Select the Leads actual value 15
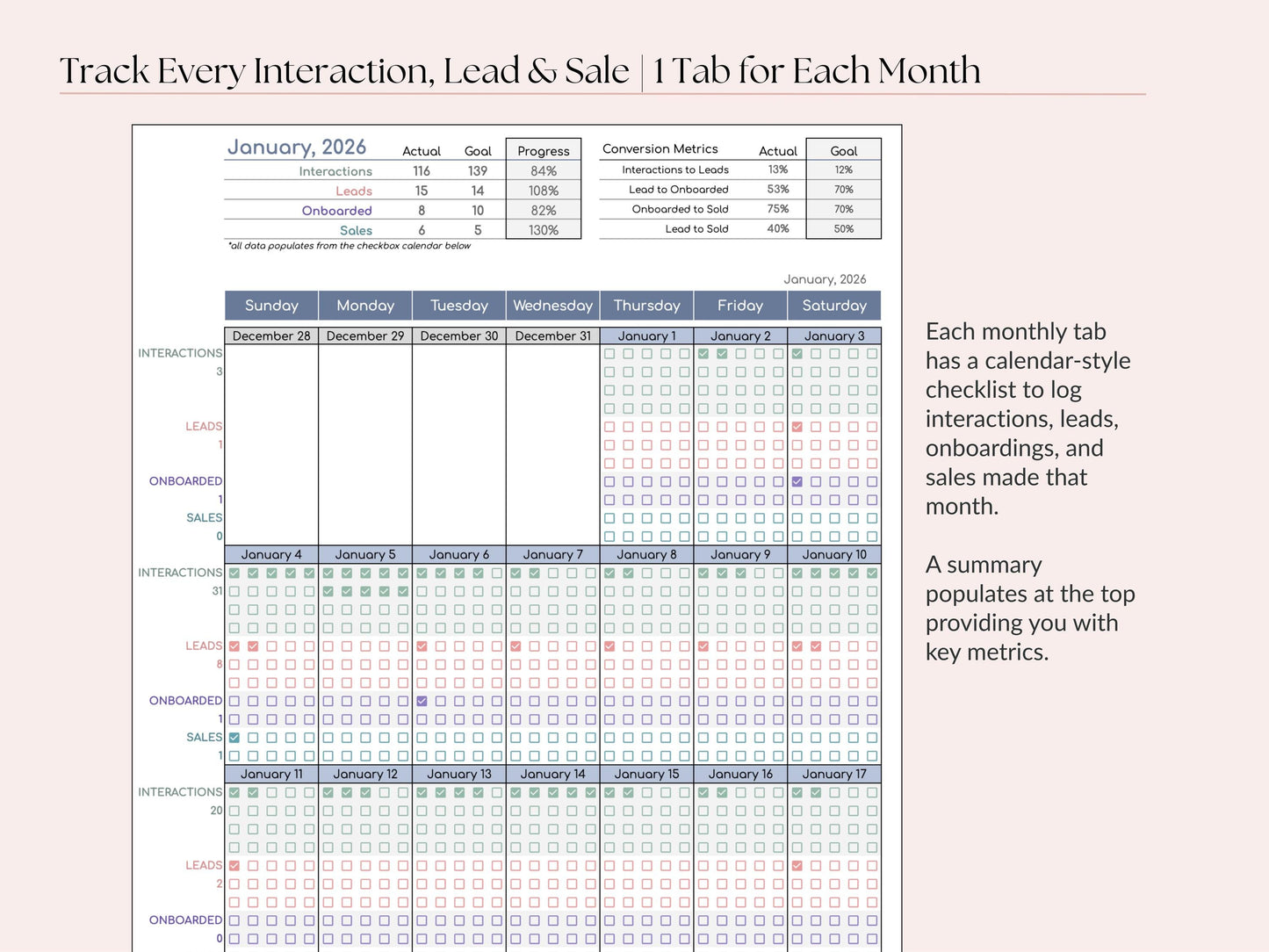1269x952 pixels. click(x=422, y=191)
